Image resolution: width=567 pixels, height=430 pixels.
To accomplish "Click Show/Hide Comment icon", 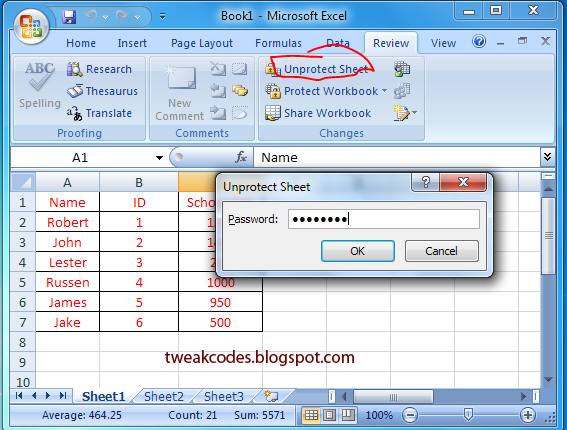I will tap(239, 69).
